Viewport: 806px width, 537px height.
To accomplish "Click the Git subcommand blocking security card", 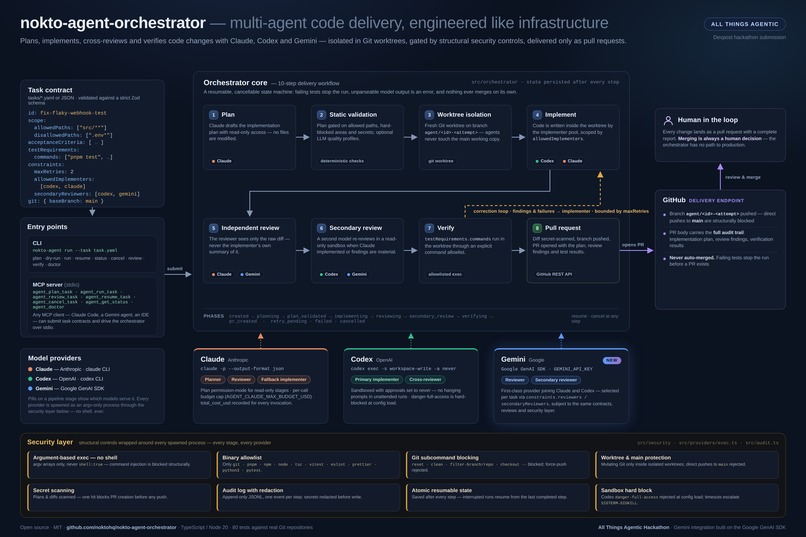I will 498,465.
